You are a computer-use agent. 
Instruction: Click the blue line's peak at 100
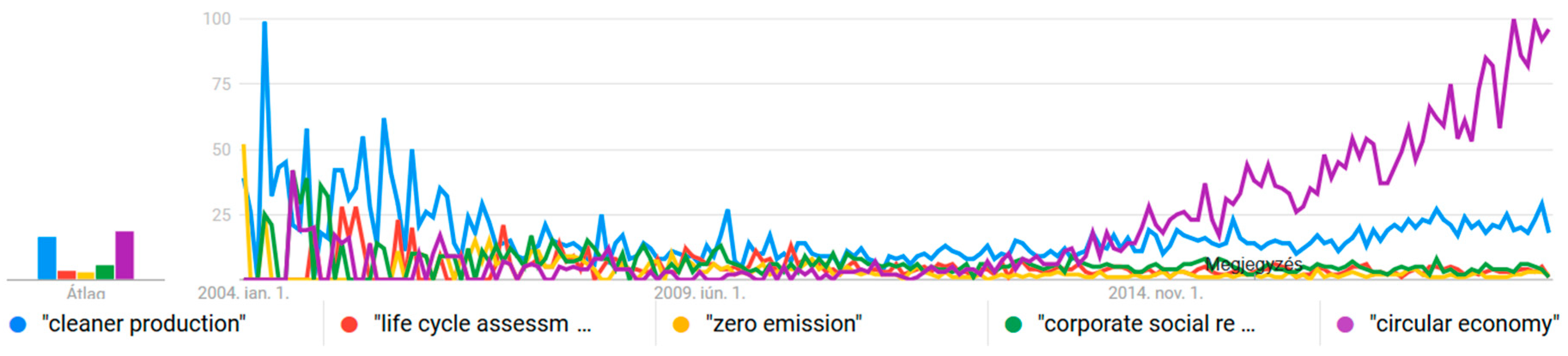pos(264,24)
